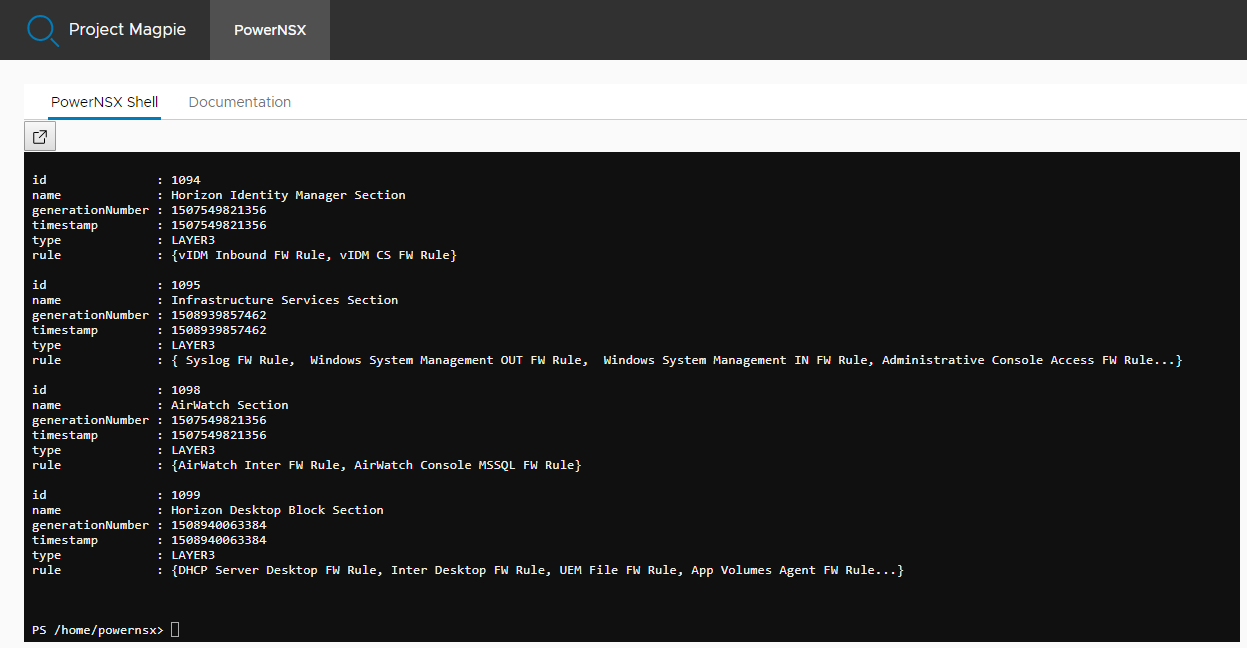The height and width of the screenshot is (648, 1247).
Task: Click vIDM CS FW Rule text
Action: [395, 255]
